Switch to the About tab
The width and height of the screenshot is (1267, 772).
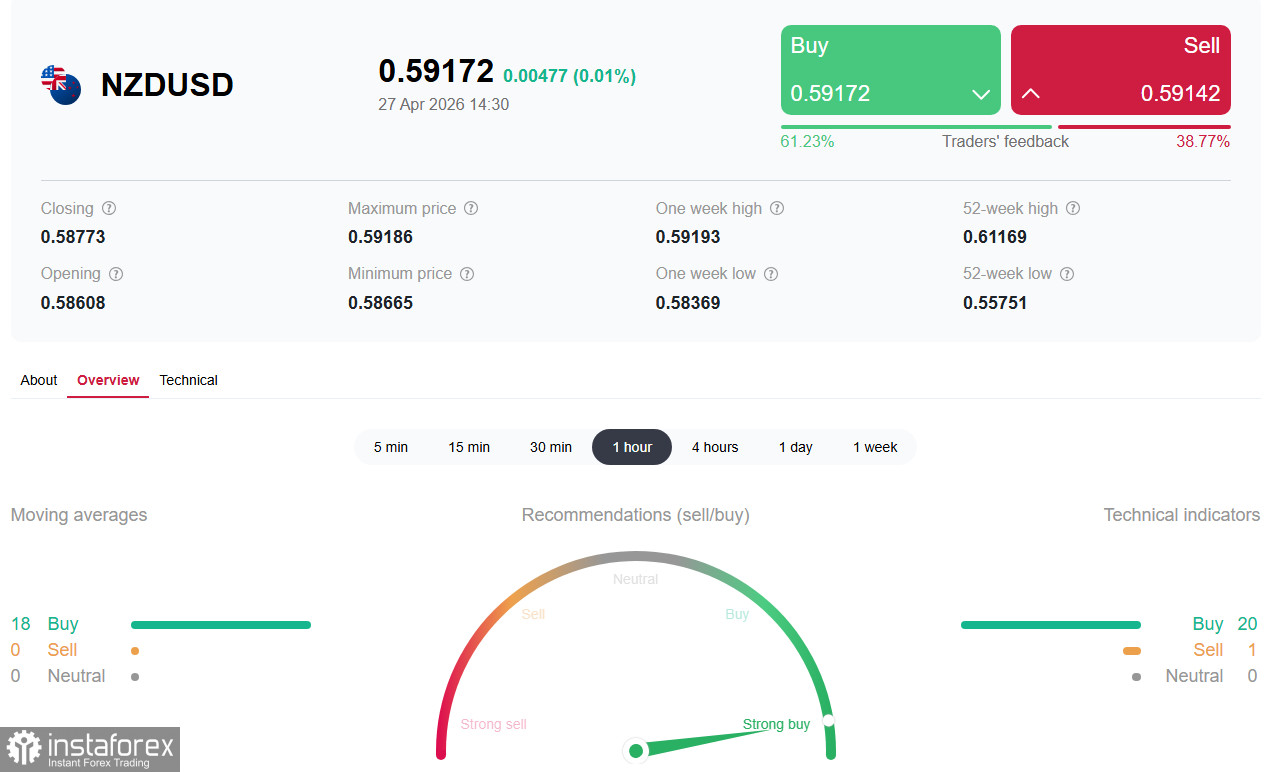point(39,380)
